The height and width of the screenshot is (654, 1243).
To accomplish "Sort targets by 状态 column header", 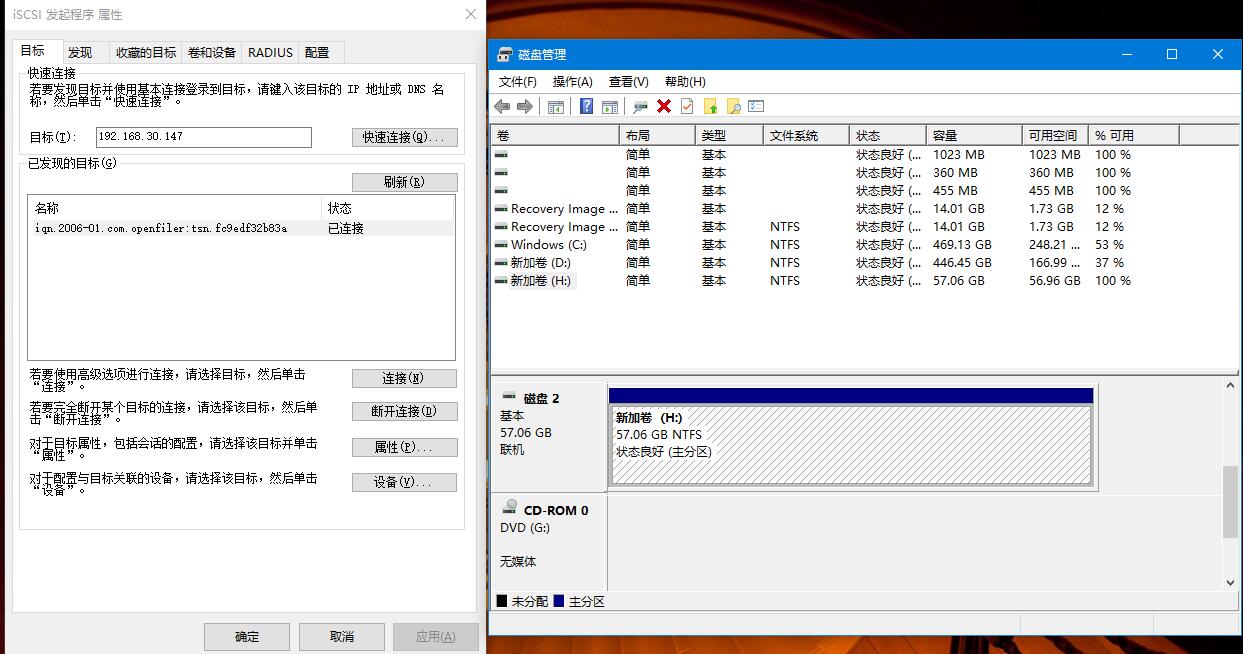I will point(388,208).
